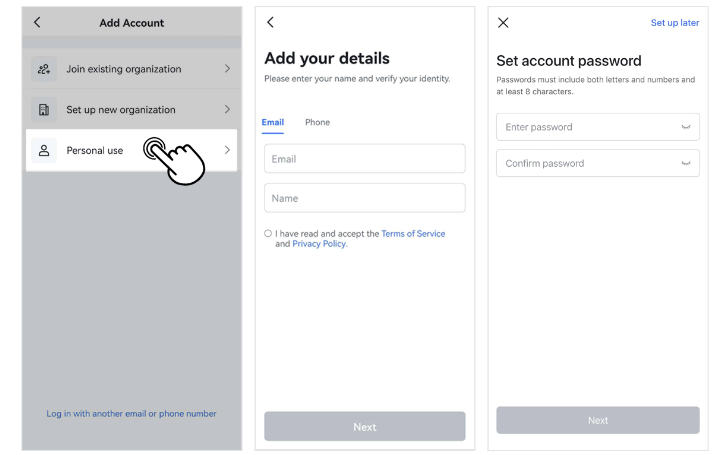Screen dimensions: 716x455
Task: Click the Personal use person icon
Action: (43, 150)
